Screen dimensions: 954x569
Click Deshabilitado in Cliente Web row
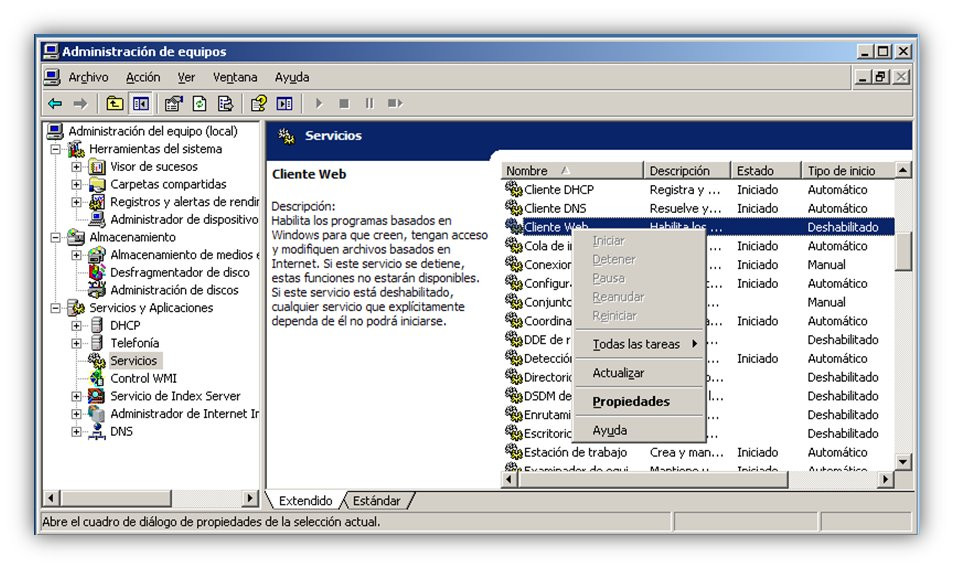click(x=843, y=227)
